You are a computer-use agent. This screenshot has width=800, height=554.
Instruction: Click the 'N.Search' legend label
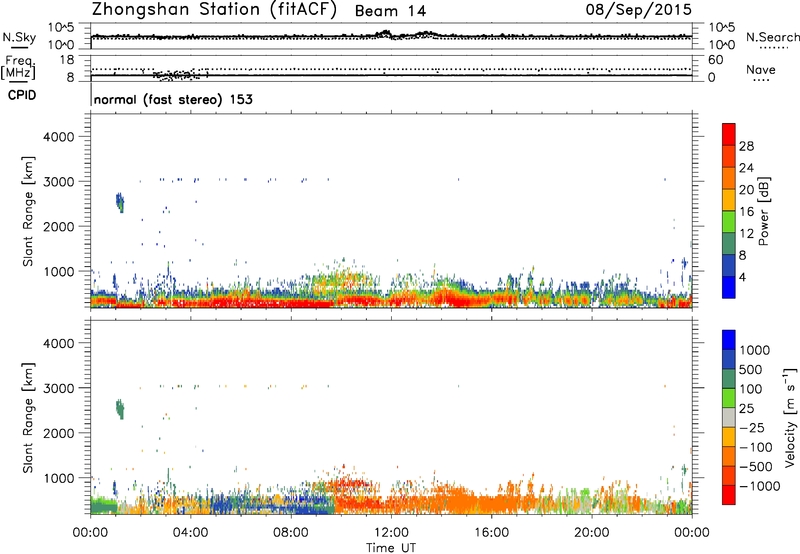[x=772, y=37]
